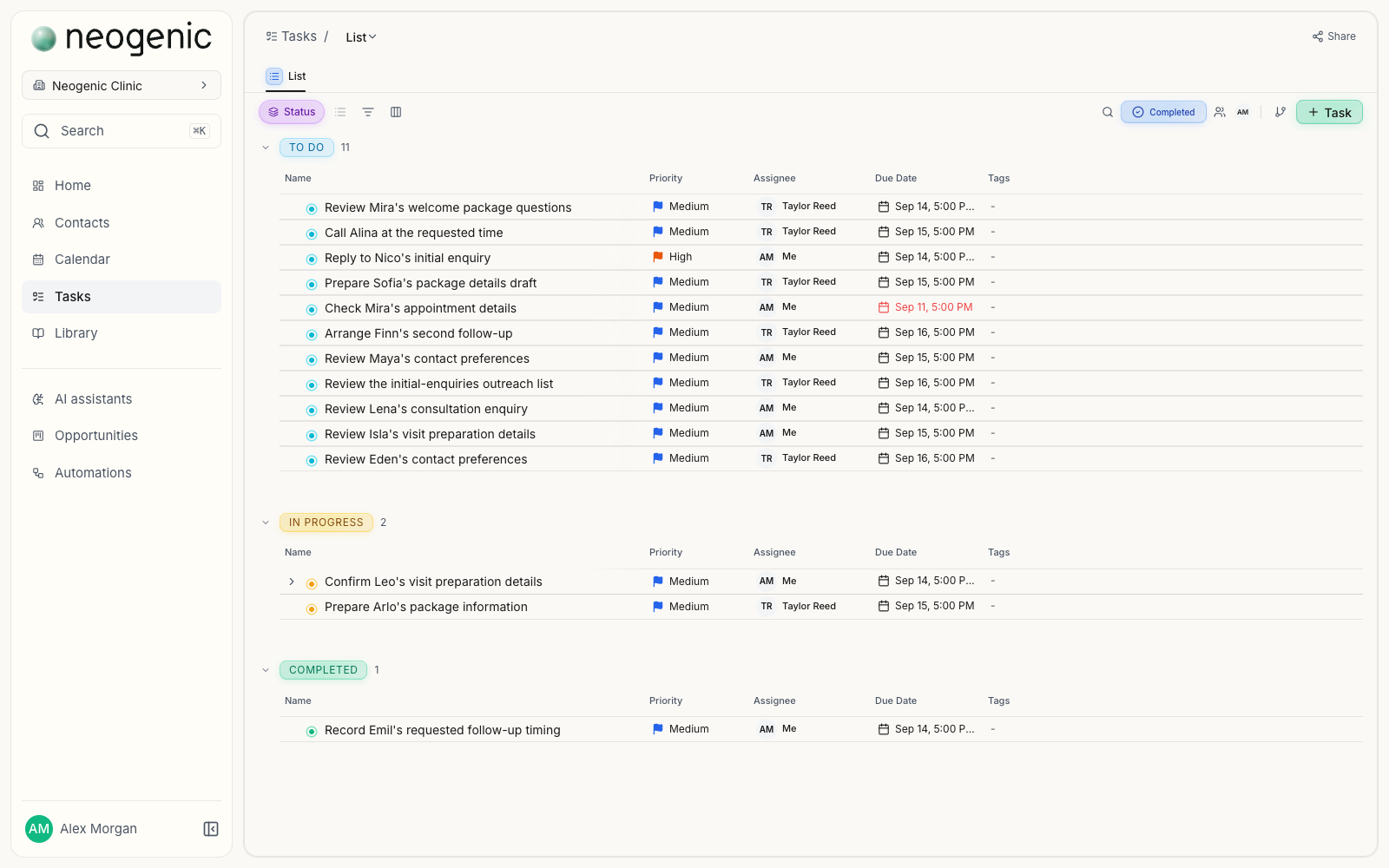Open Calendar in the sidebar
The height and width of the screenshot is (868, 1389).
(122, 260)
